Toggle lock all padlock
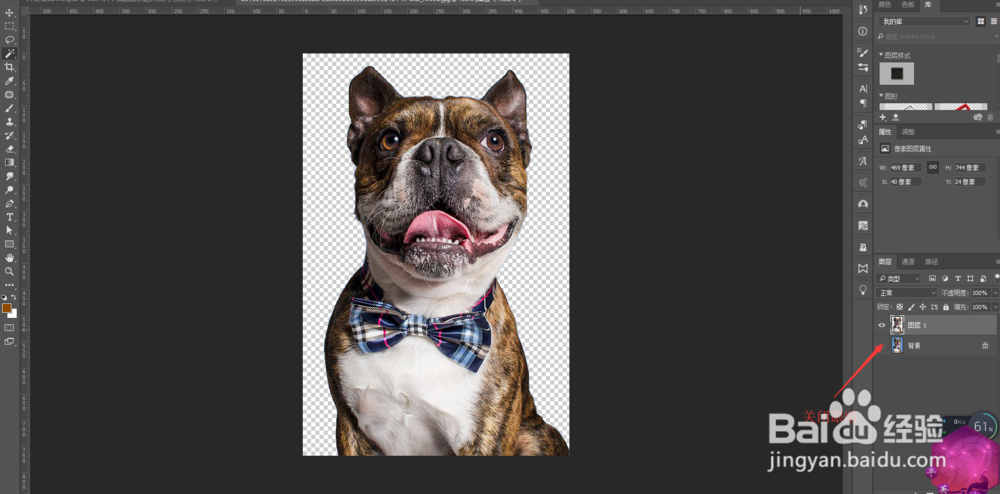Screen dimensions: 1000x494 (x=946, y=307)
